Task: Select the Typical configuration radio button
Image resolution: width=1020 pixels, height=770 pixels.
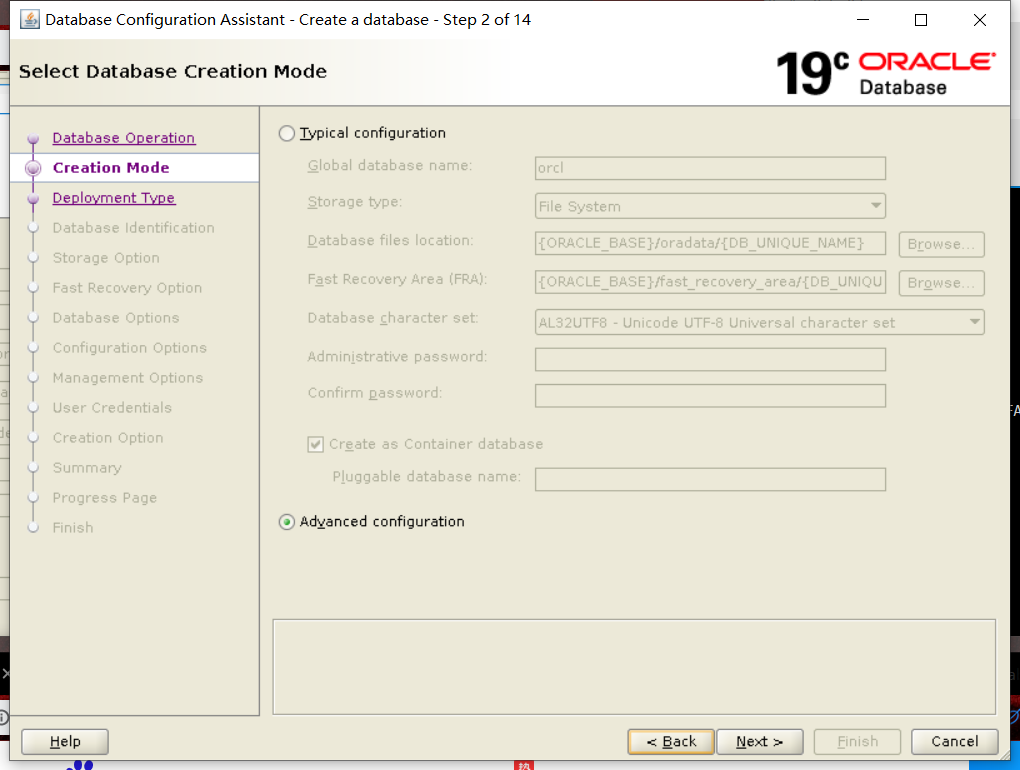Action: 287,133
